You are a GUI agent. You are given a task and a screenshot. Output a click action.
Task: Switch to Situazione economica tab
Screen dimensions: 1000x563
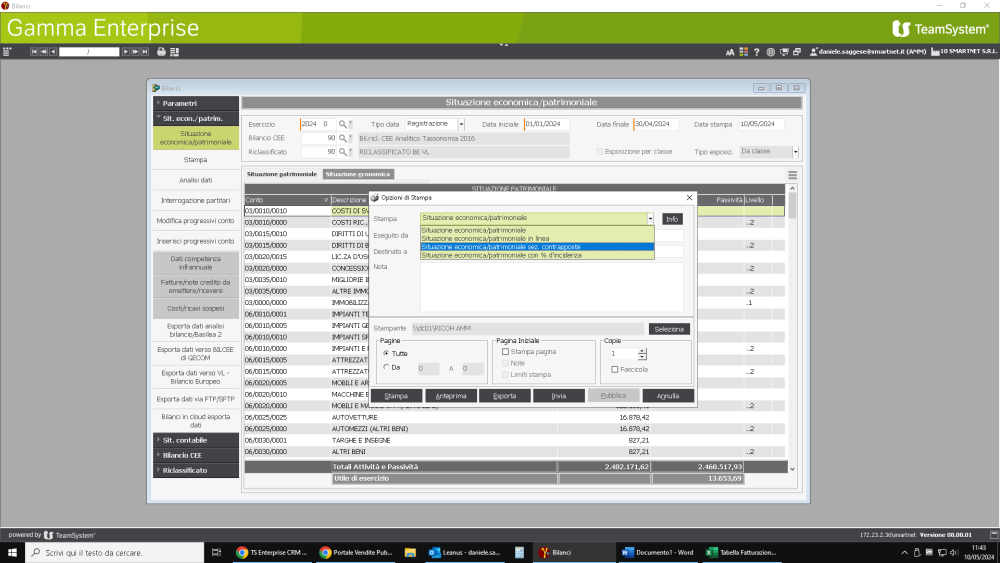tap(358, 174)
